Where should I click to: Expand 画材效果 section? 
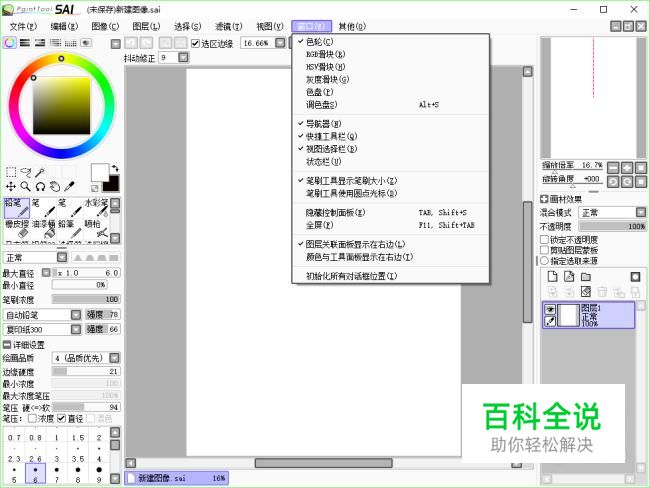(x=544, y=199)
